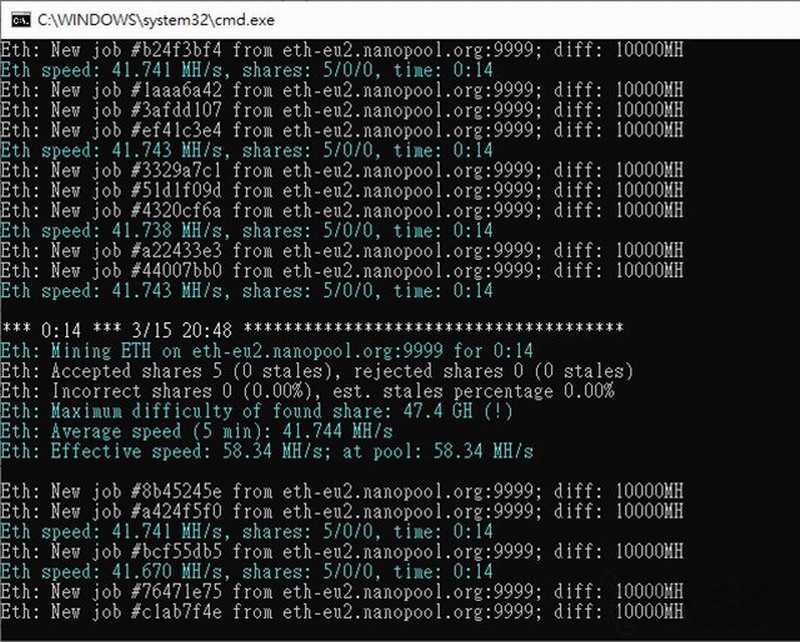Select the line with job #8b45245e
Screen dimensions: 800x642
pos(342,491)
